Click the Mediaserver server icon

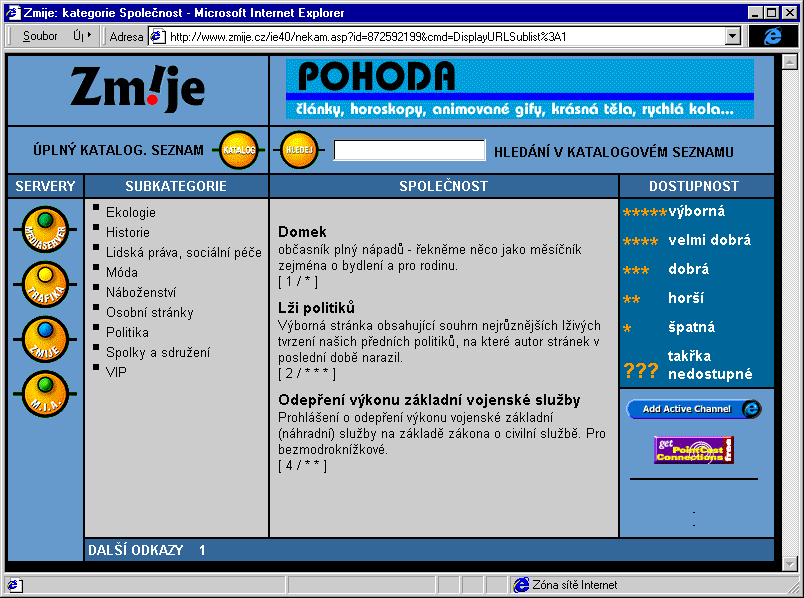click(x=45, y=229)
